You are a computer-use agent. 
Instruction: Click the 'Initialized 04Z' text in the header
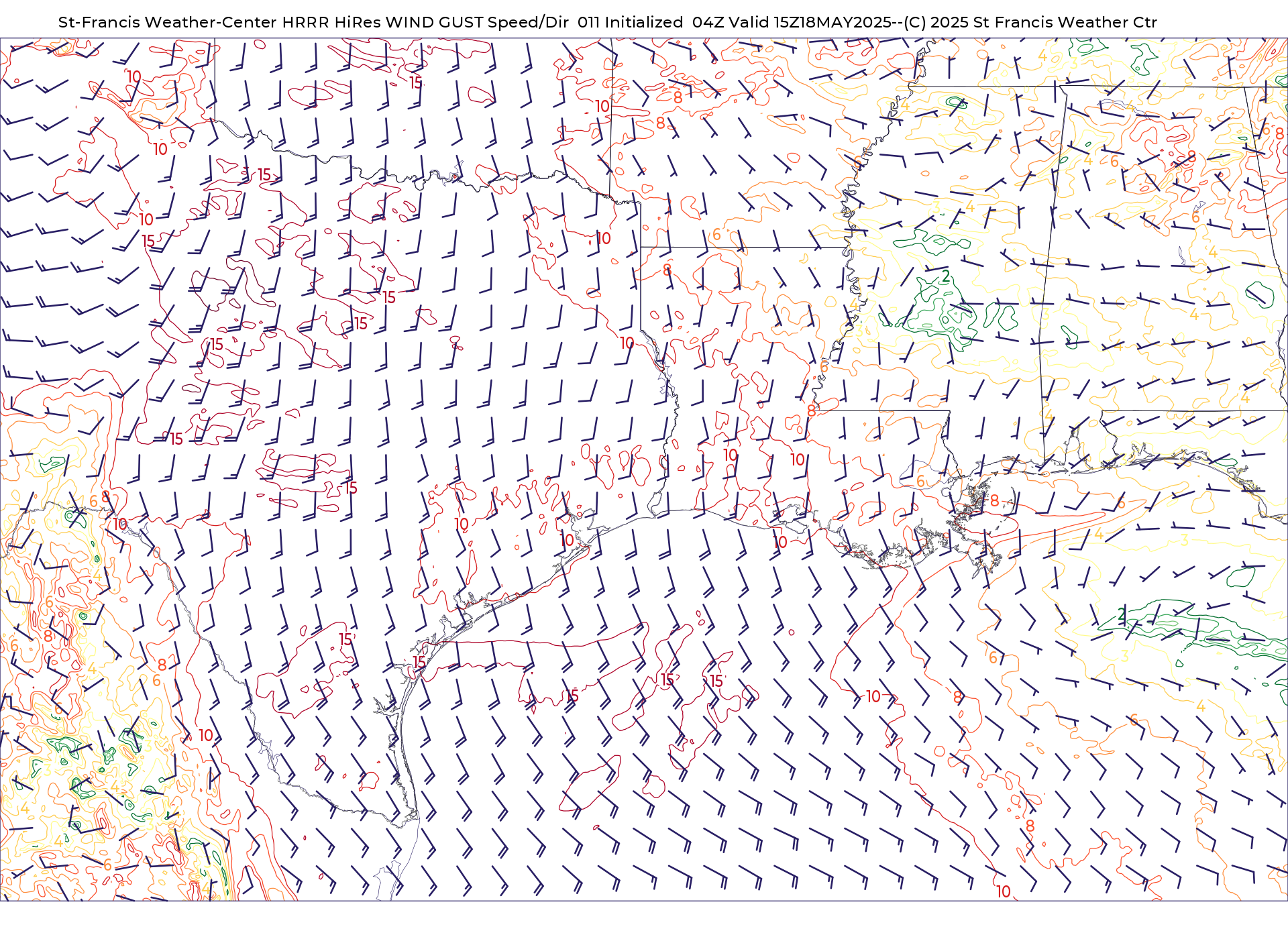click(664, 22)
